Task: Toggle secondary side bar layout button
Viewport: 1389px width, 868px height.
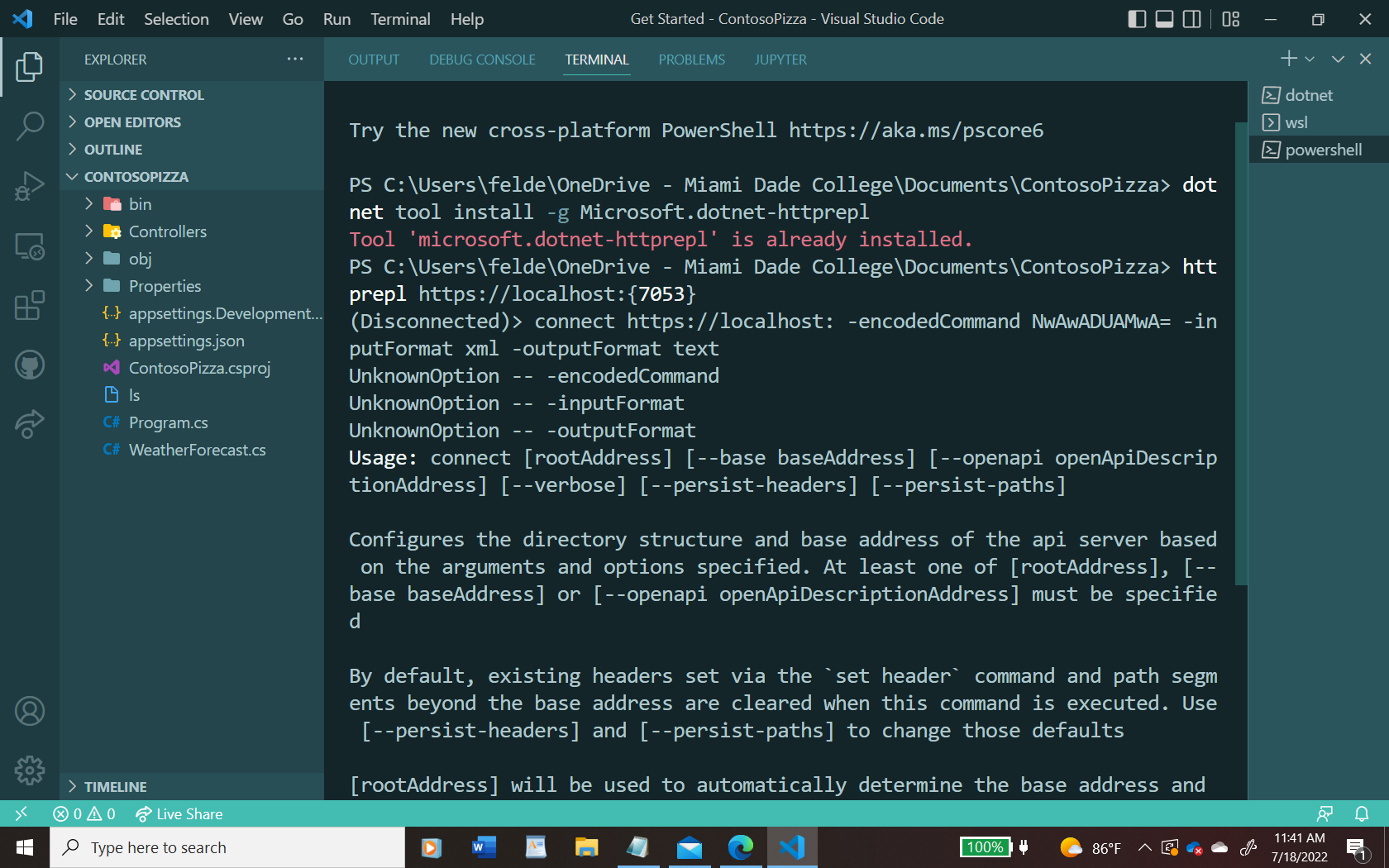Action: [1191, 19]
